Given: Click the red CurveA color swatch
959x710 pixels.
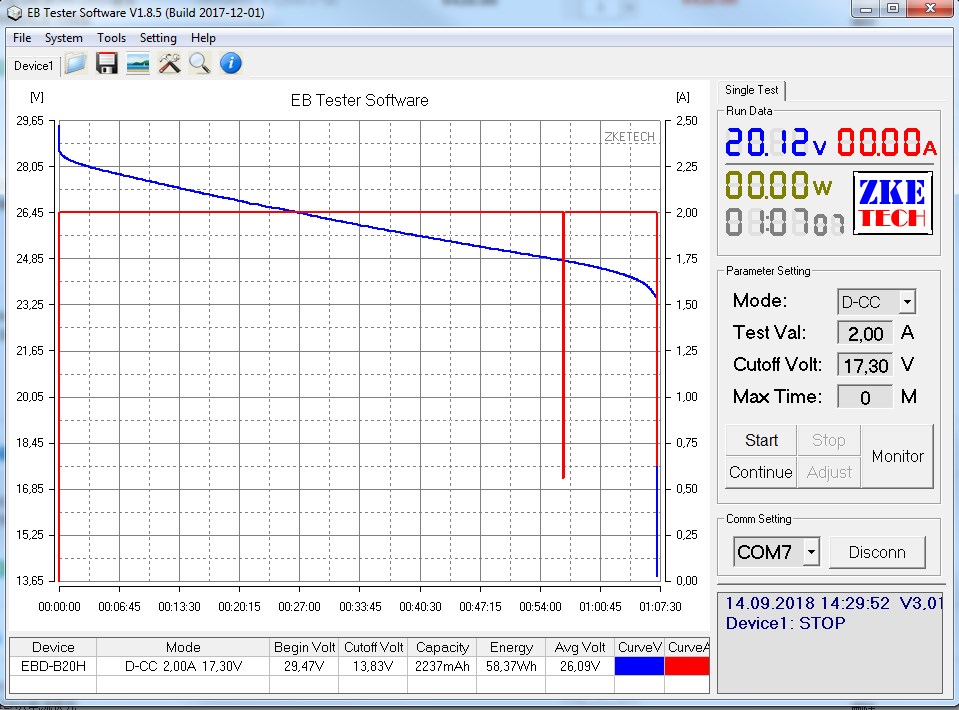Looking at the screenshot, I should pos(687,666).
